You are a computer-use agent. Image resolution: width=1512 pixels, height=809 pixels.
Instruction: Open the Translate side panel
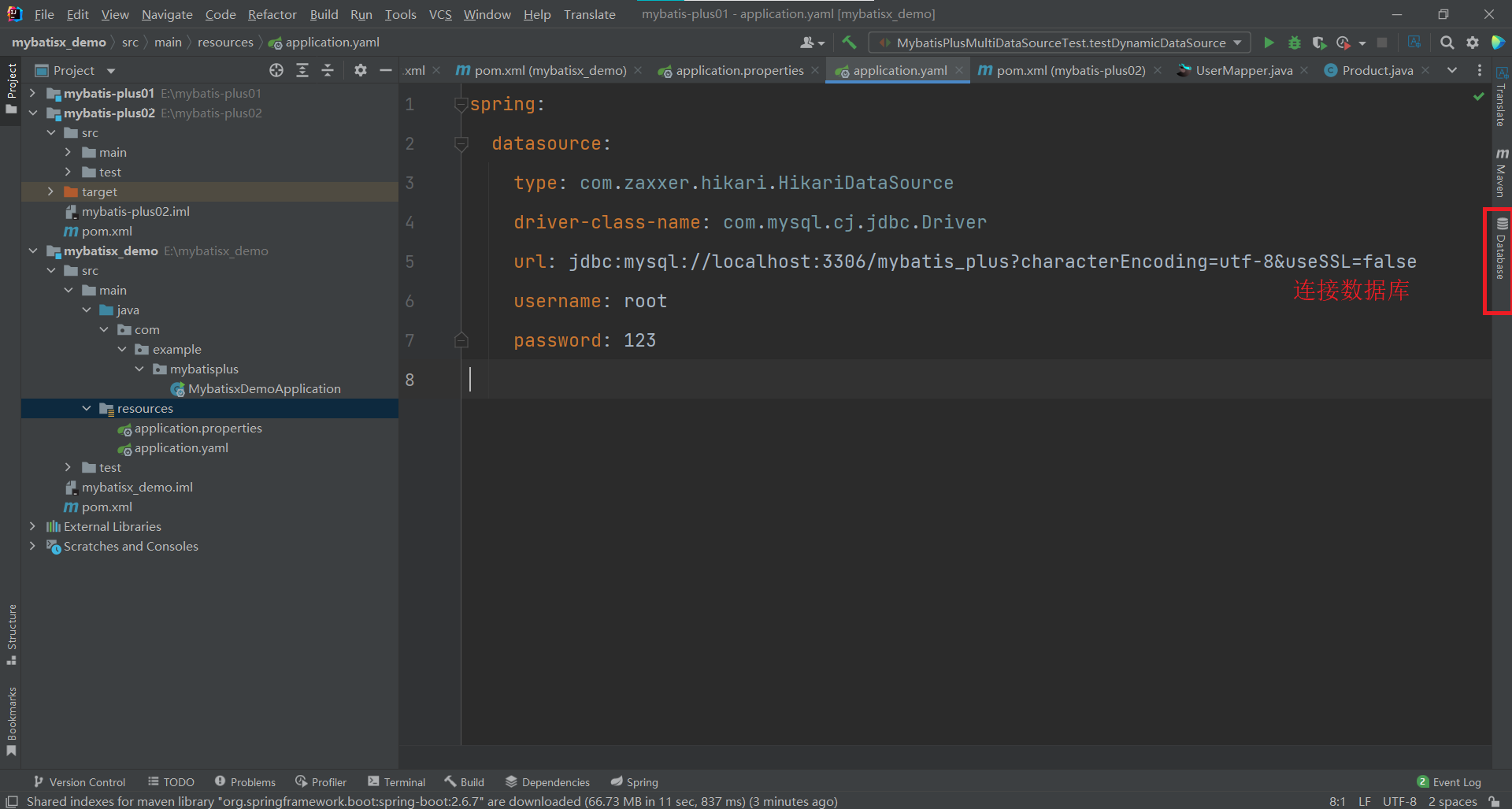[1501, 97]
